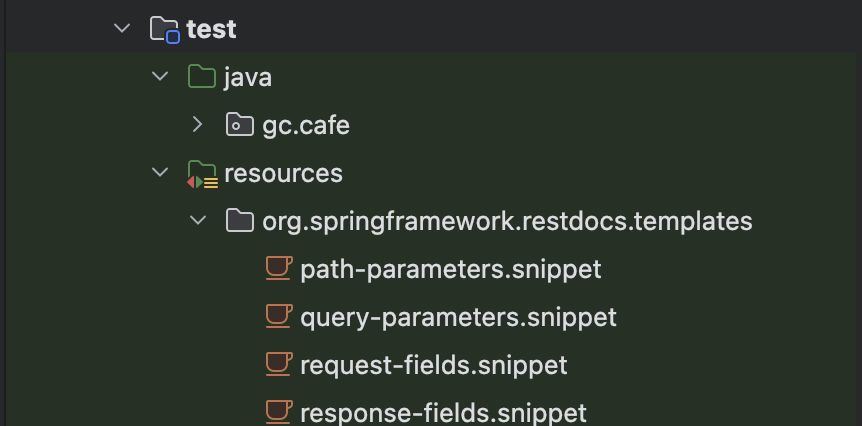Click the request-fields.snippet file icon
Viewport: 862px width, 426px height.
[x=278, y=364]
